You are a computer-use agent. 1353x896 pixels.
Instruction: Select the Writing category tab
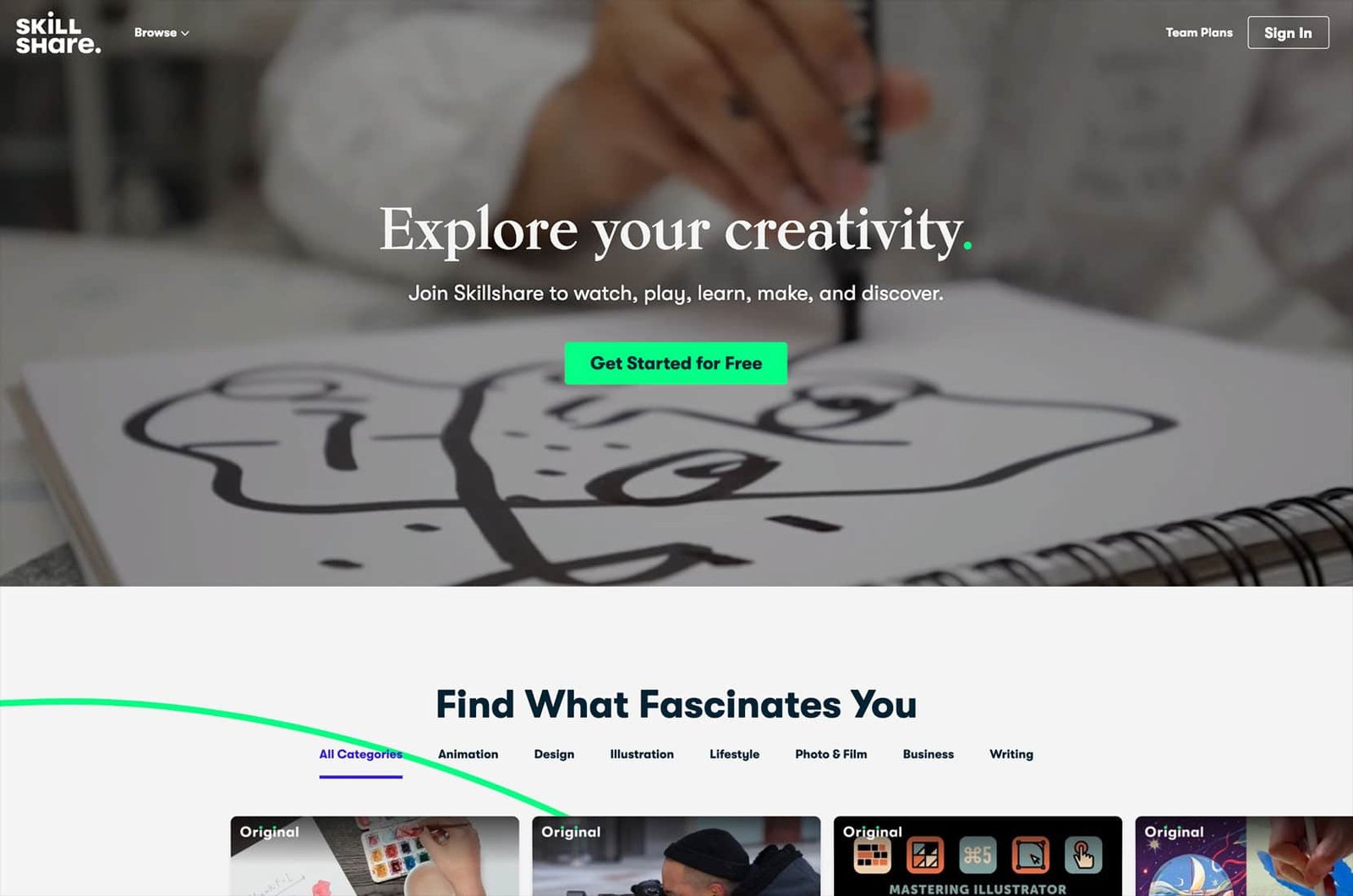coord(1011,754)
